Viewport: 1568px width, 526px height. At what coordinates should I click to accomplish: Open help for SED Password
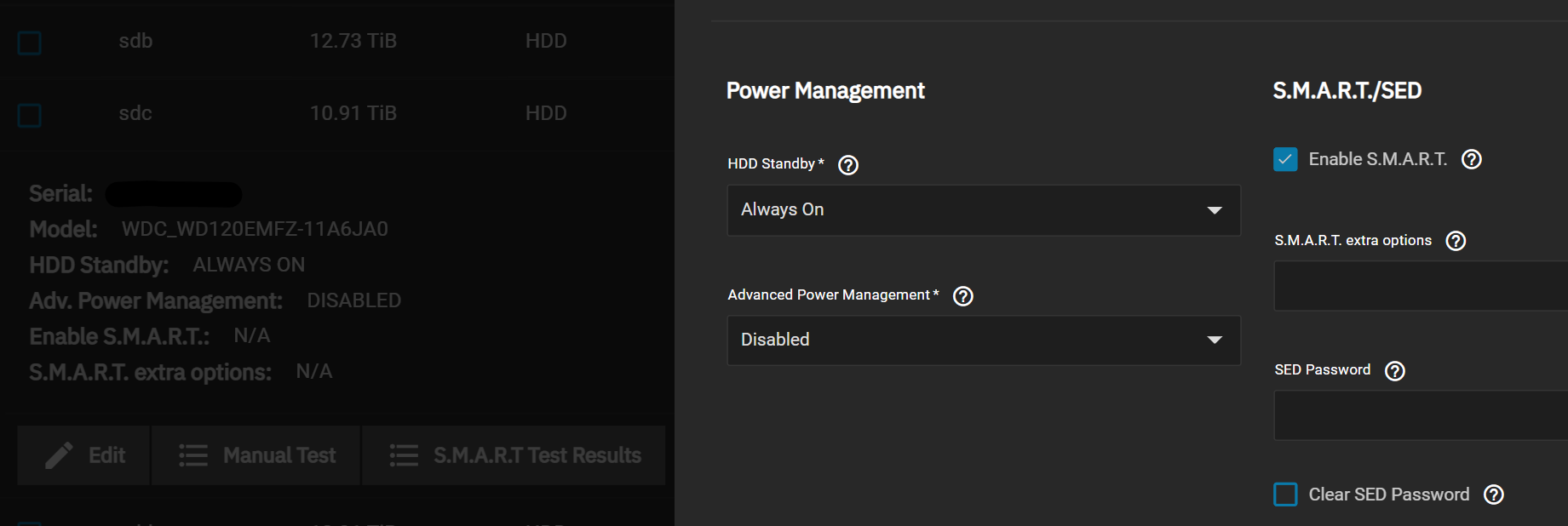[x=1395, y=371]
